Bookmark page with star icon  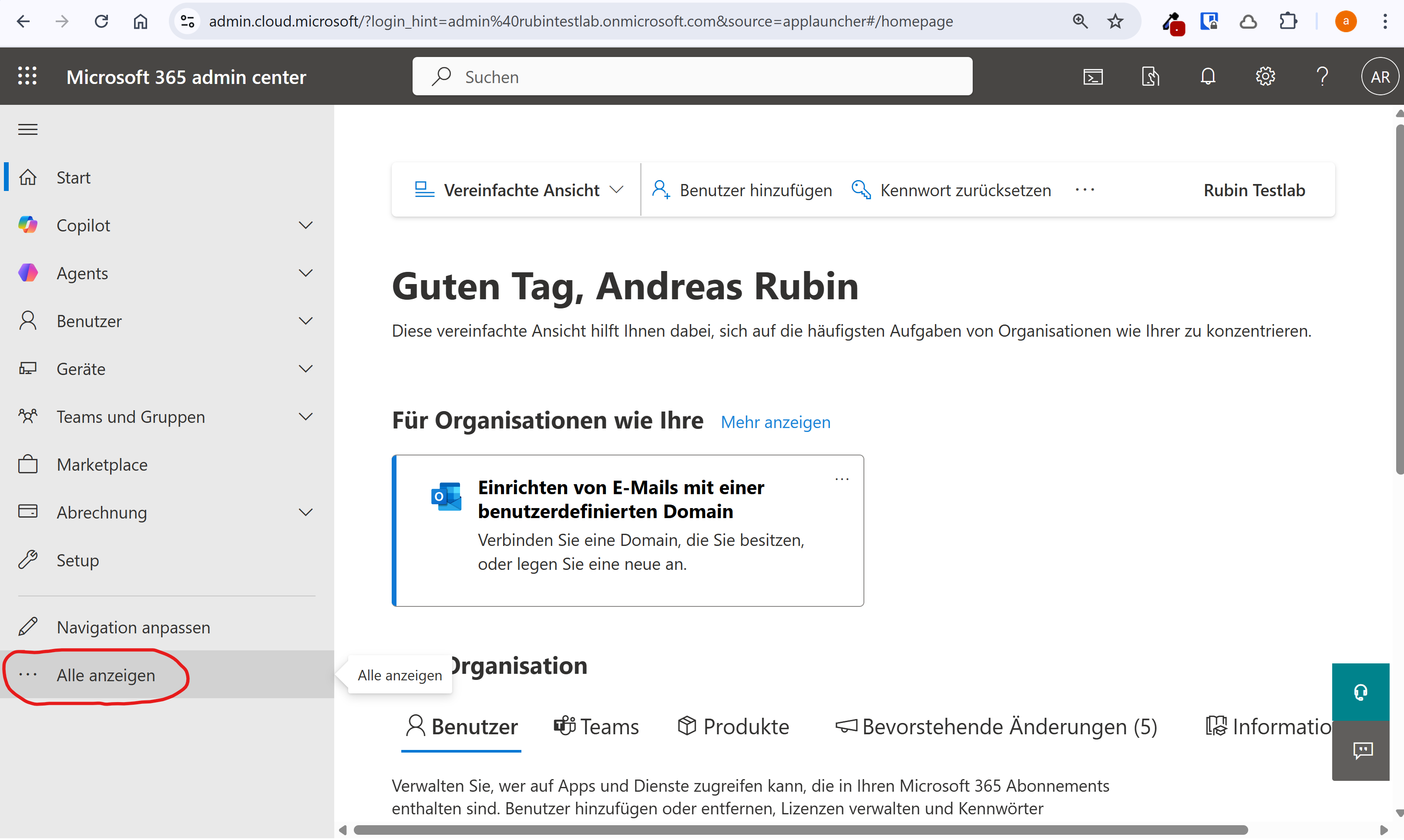click(1115, 21)
